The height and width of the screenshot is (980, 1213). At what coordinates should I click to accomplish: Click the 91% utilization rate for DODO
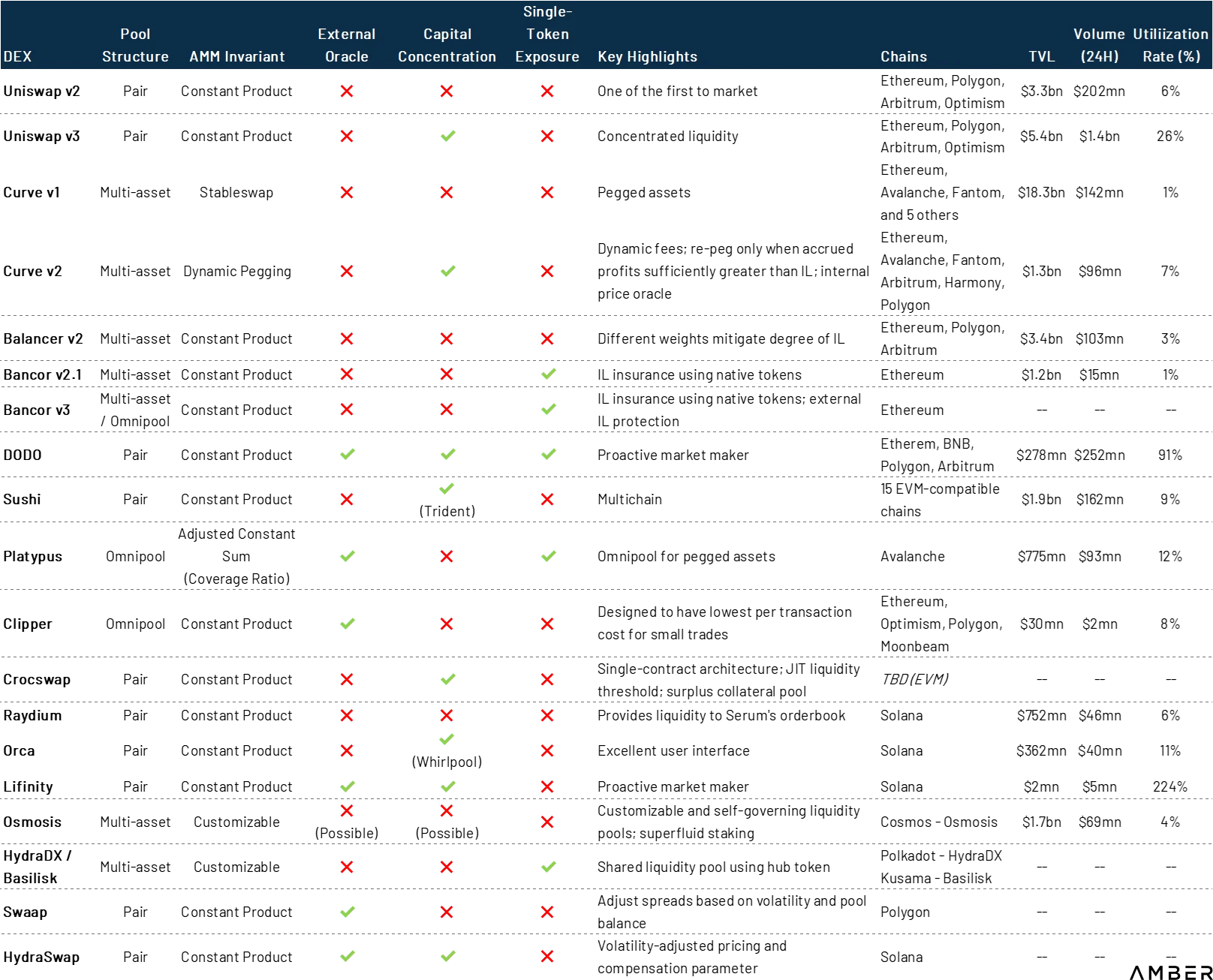pos(1170,455)
